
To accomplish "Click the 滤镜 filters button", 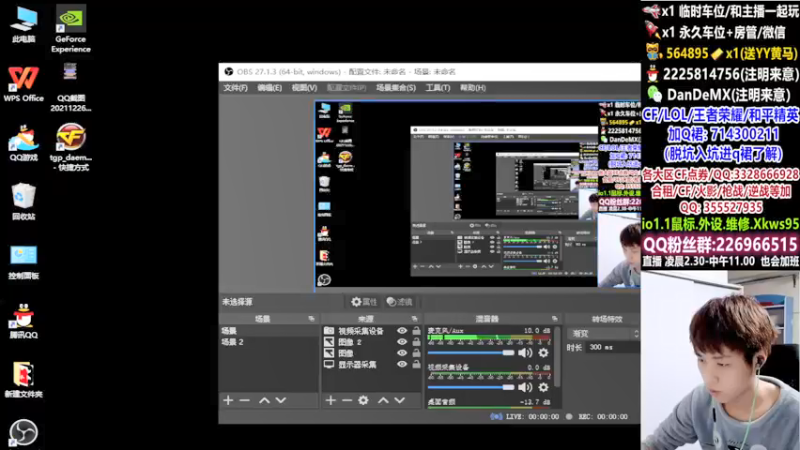I will [399, 302].
